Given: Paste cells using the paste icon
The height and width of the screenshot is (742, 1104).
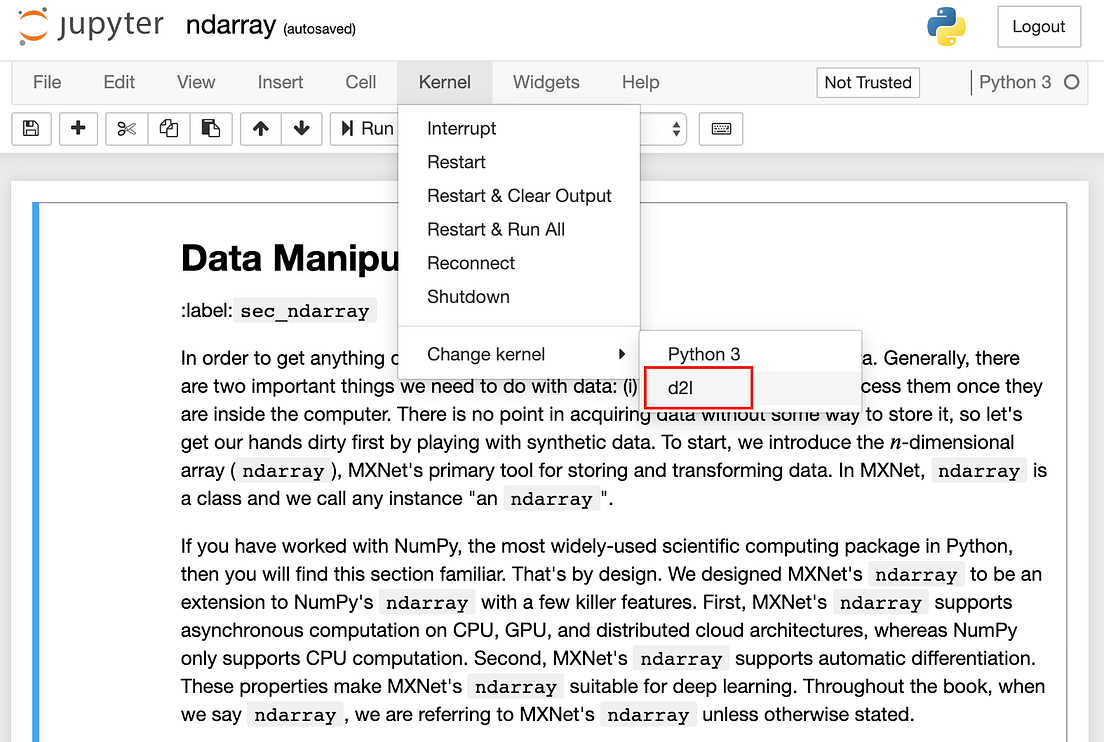Looking at the screenshot, I should (x=211, y=128).
